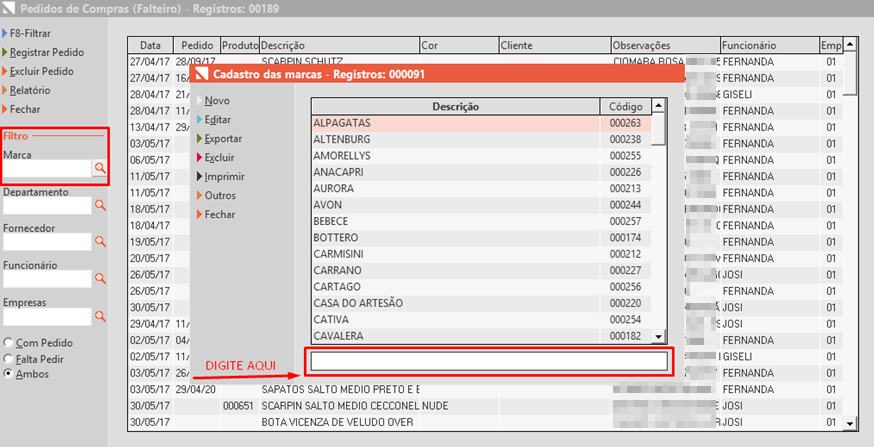Select the ALPAGATAS brand row
Screen dimensions: 874x447
[x=481, y=123]
